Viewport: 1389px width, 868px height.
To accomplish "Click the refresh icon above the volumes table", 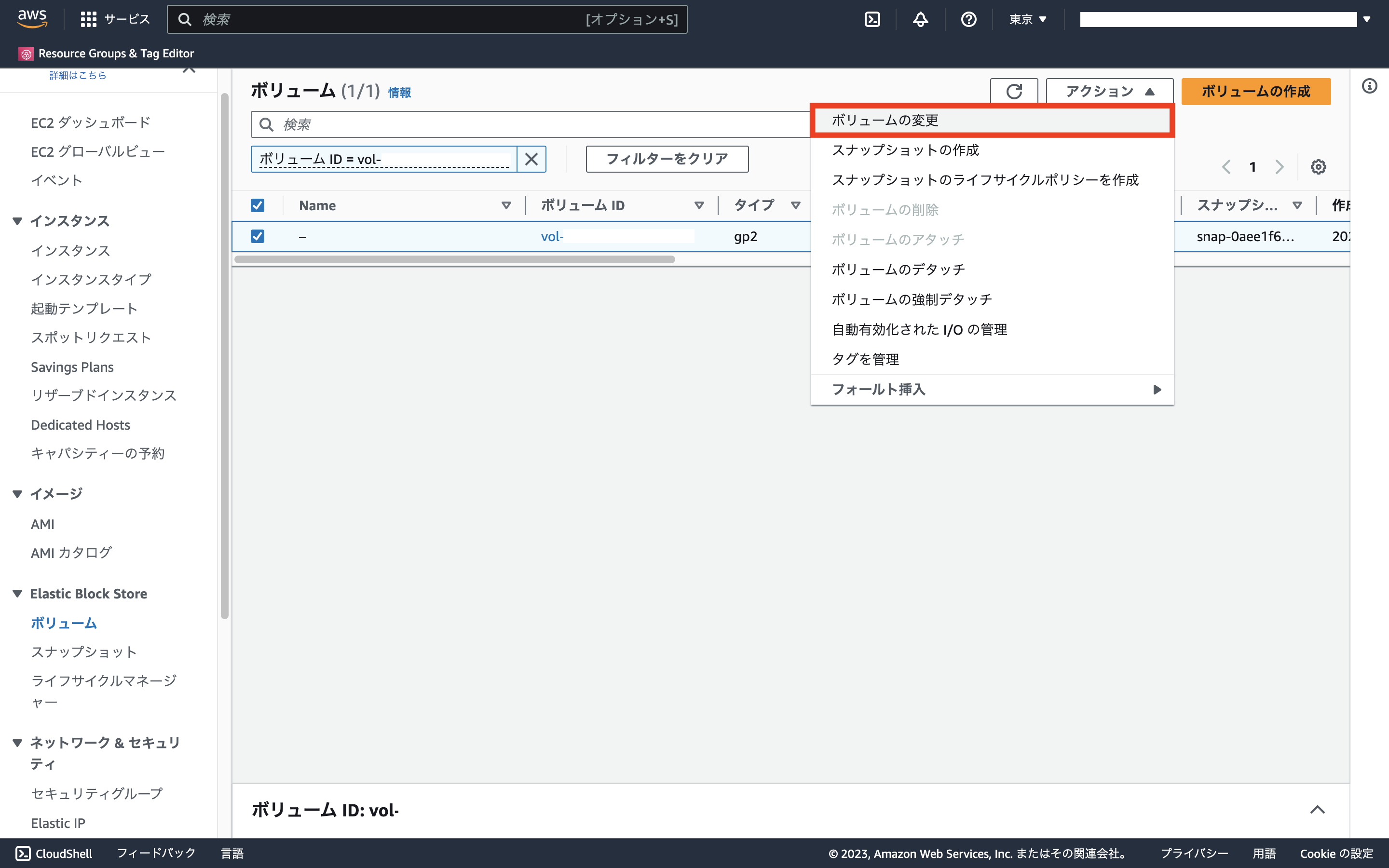I will pos(1015,91).
